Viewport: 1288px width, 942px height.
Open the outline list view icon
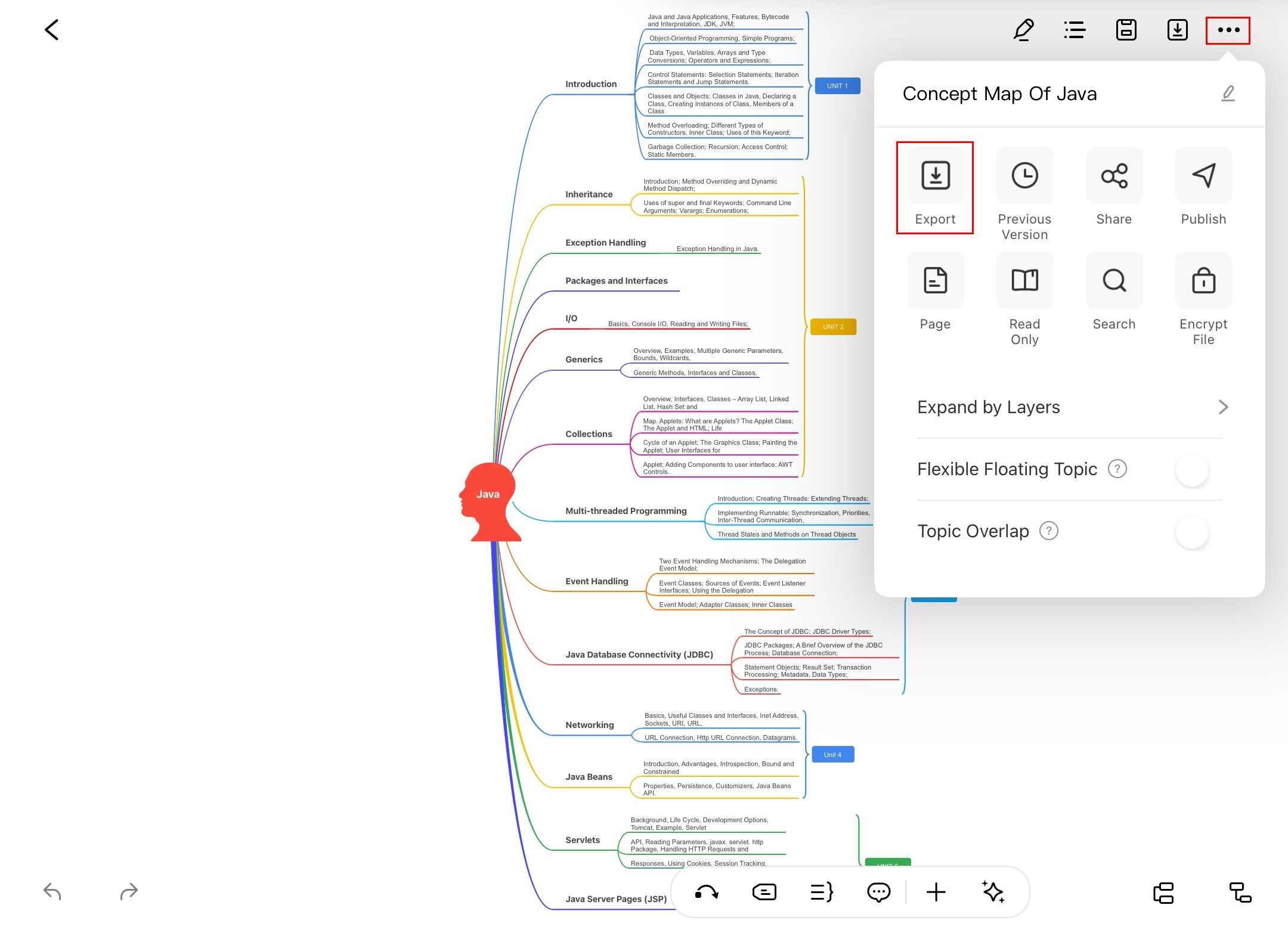click(x=1075, y=30)
